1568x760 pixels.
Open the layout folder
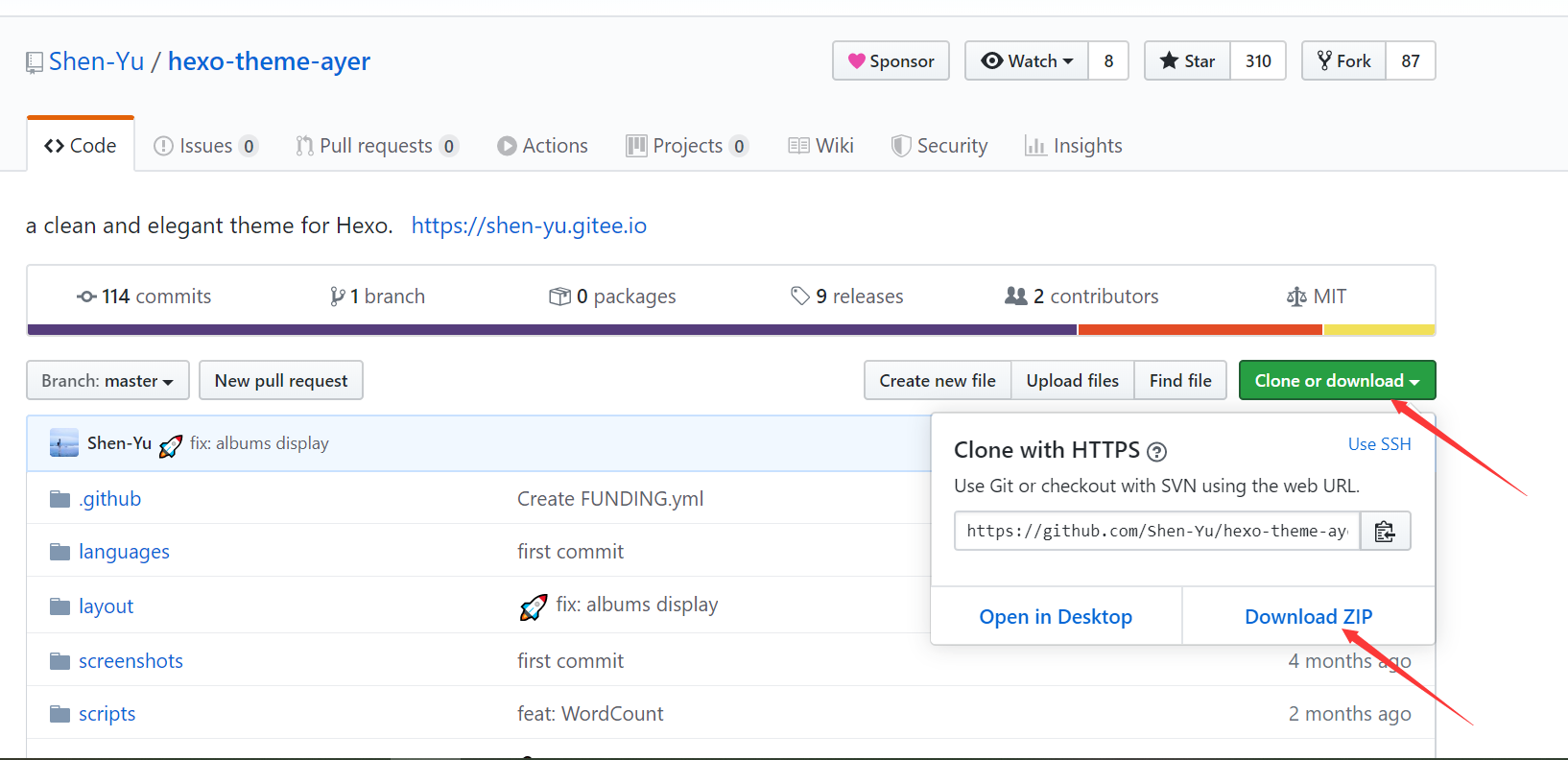[106, 606]
